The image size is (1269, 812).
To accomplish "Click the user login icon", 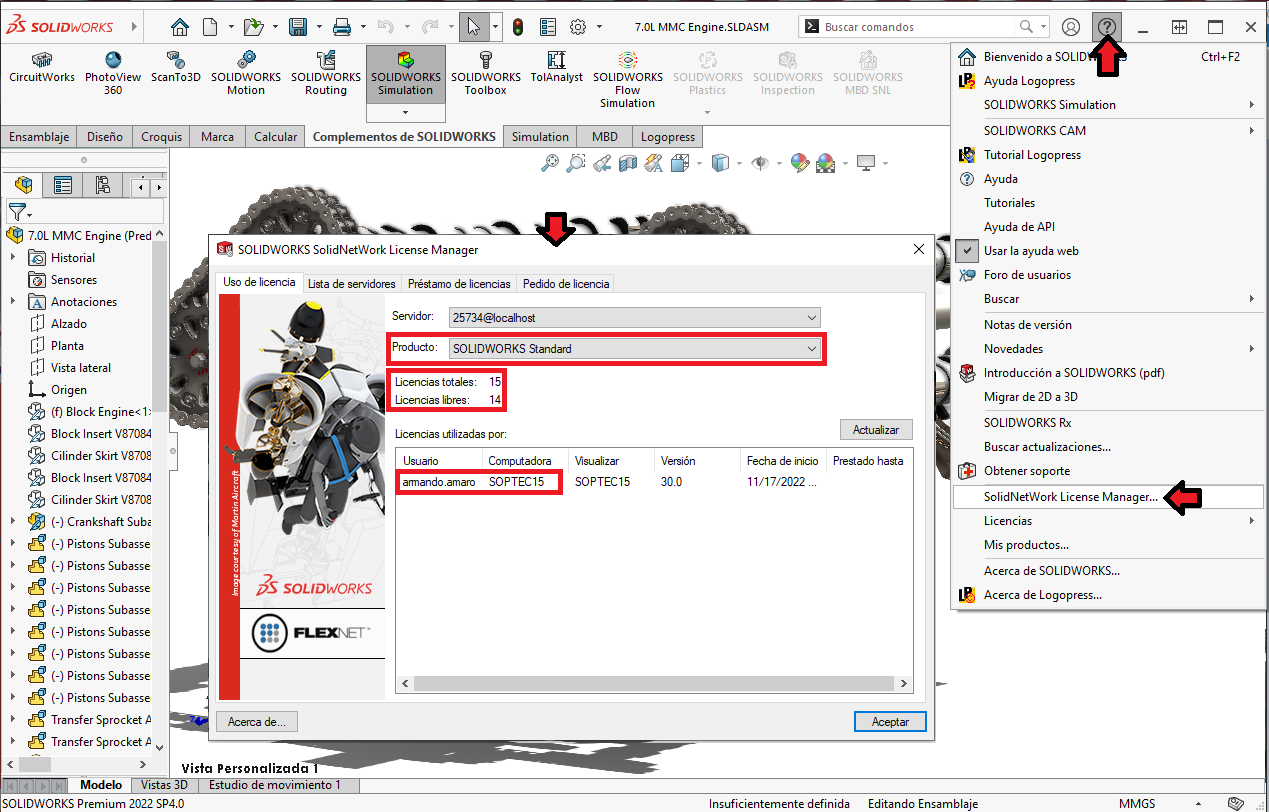I will pos(1071,27).
